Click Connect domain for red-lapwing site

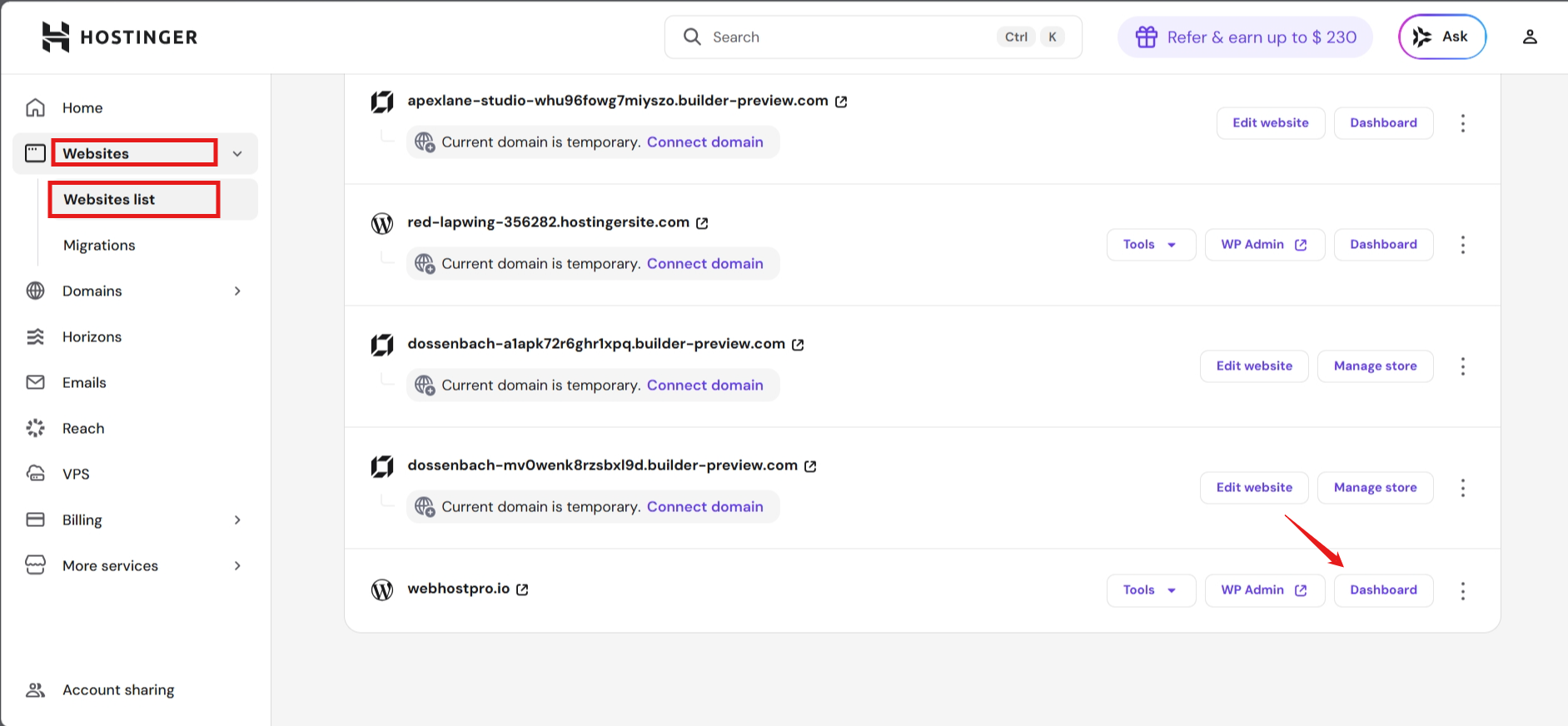[704, 263]
